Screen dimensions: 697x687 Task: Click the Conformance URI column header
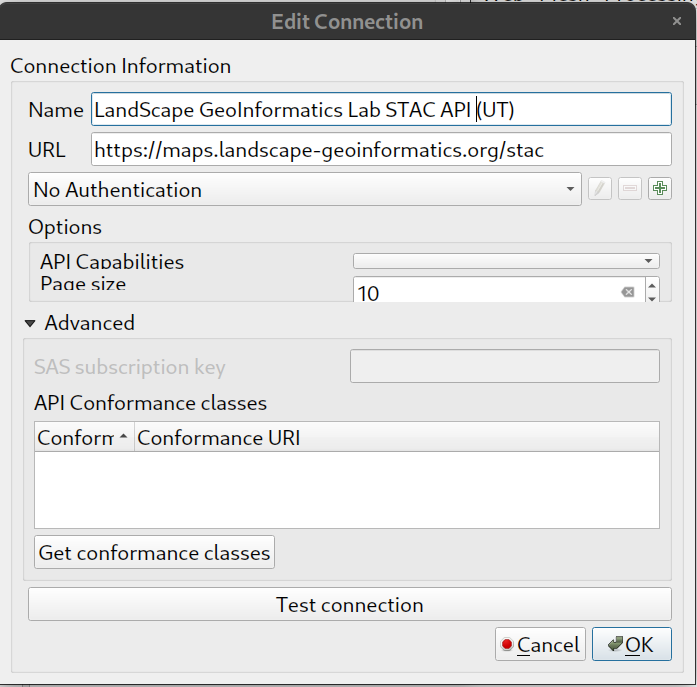[x=397, y=437]
